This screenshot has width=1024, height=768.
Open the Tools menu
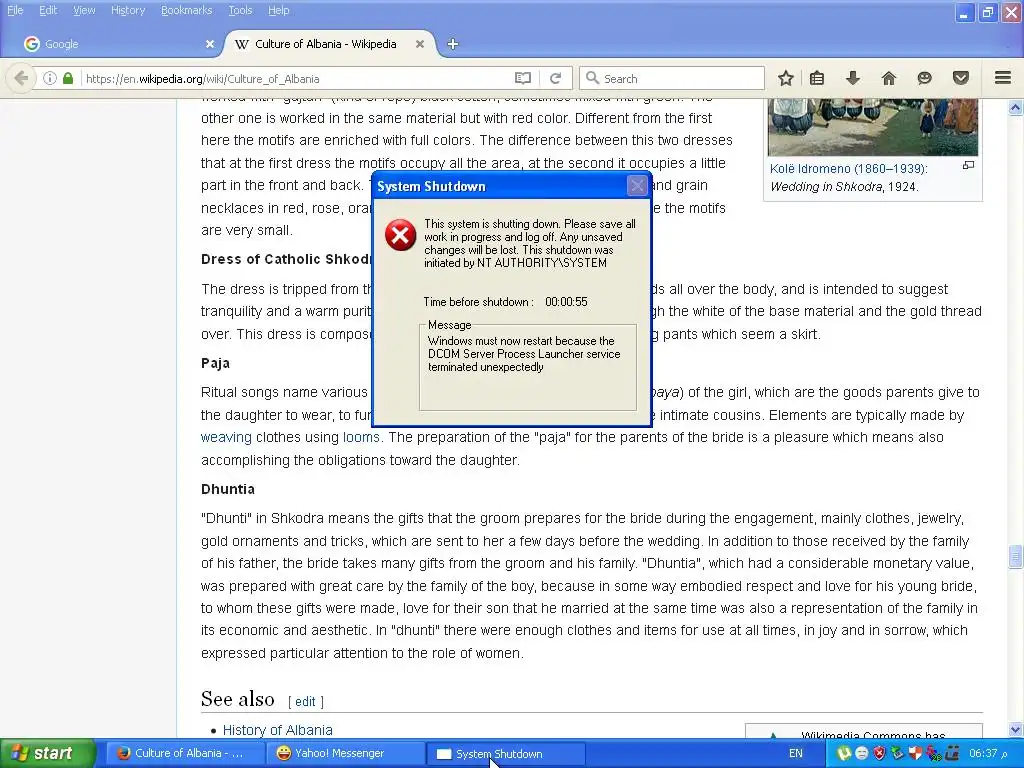point(240,10)
